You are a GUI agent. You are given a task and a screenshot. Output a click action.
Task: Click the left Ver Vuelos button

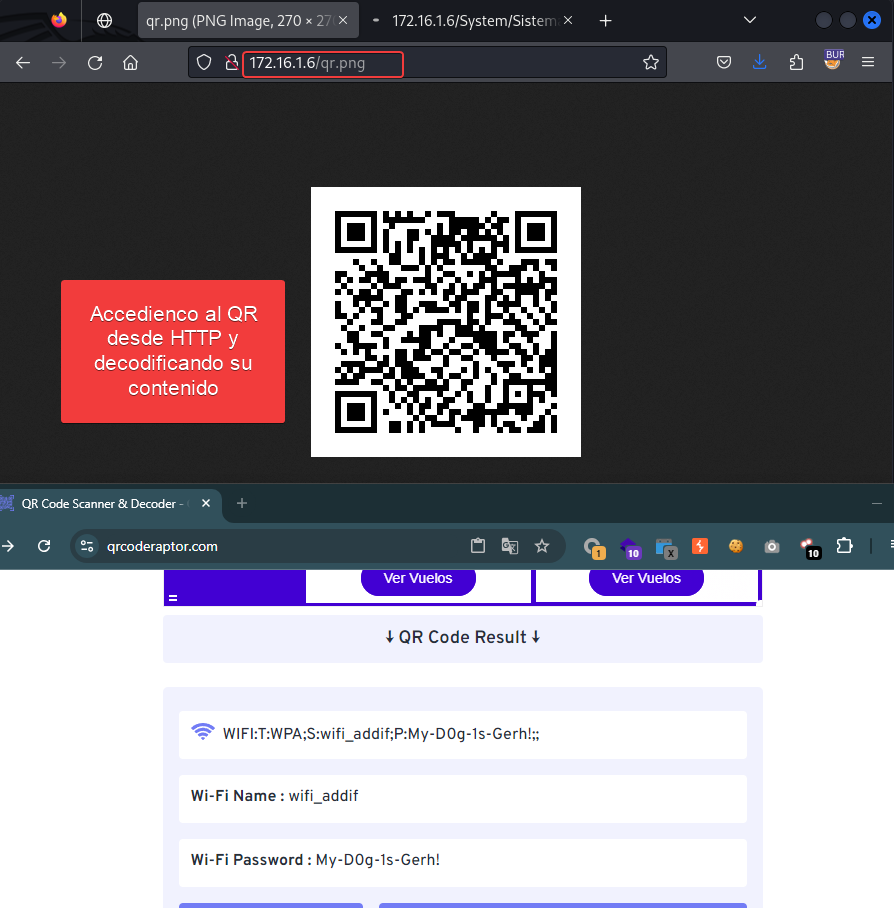[418, 578]
